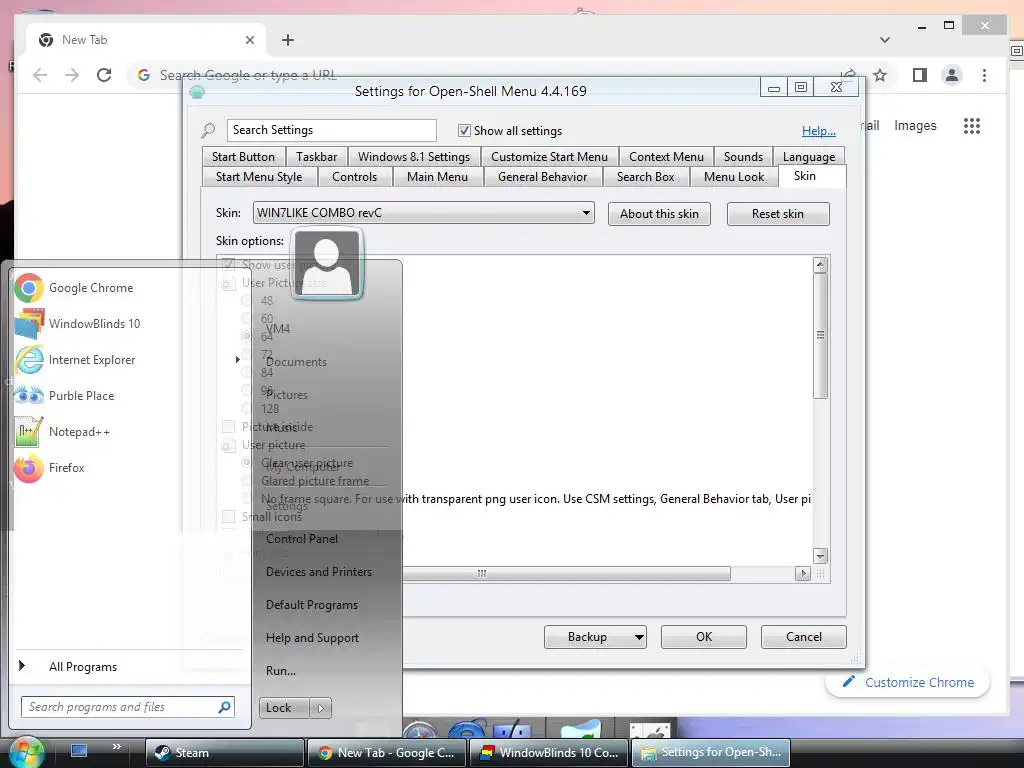1024x768 pixels.
Task: Click the Chrome tab search chevron
Action: click(884, 40)
